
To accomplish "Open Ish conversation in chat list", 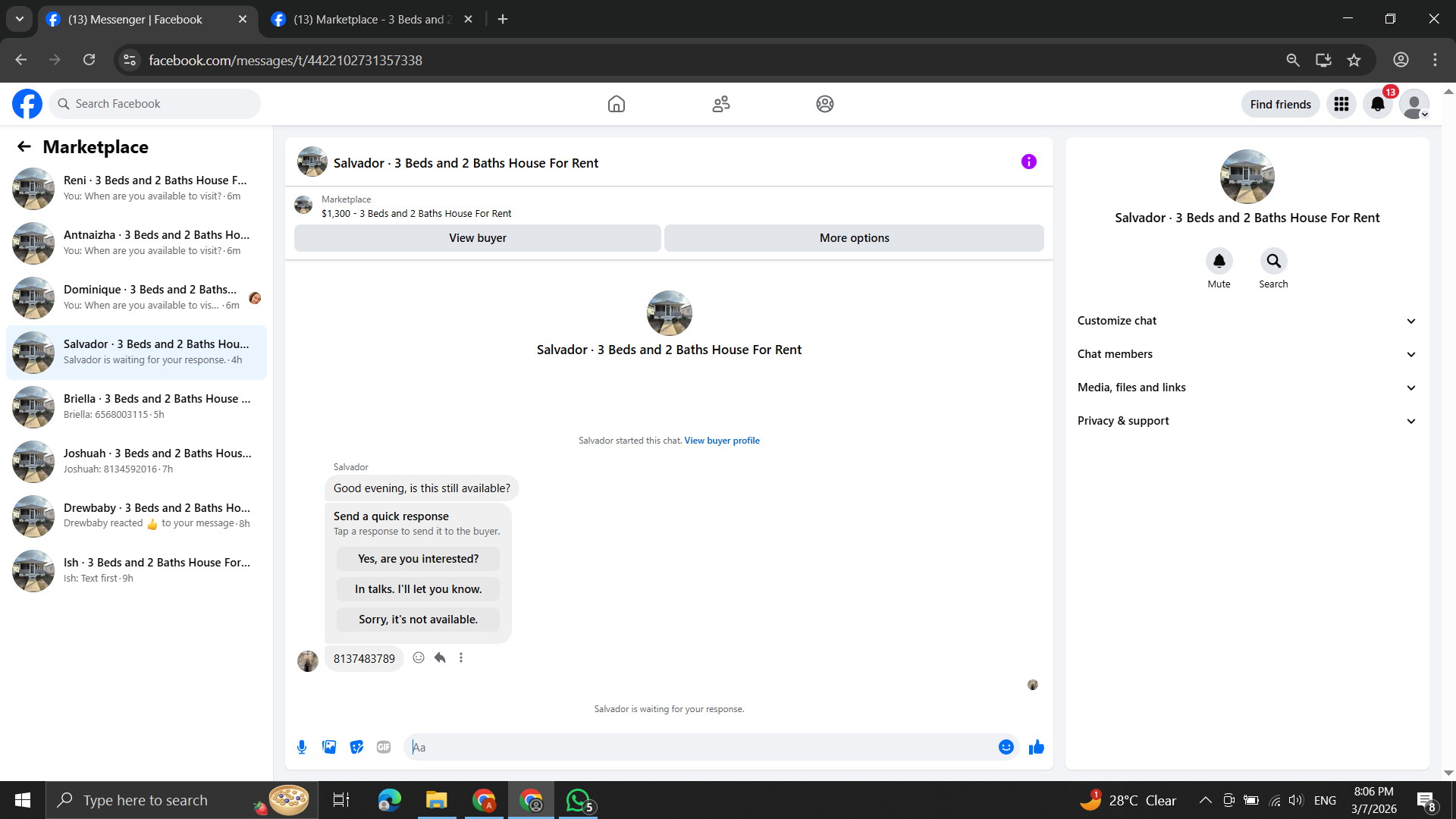I will click(136, 570).
